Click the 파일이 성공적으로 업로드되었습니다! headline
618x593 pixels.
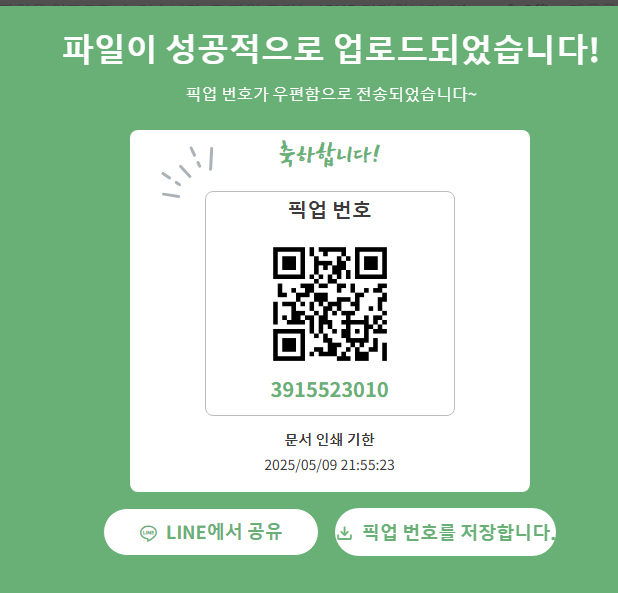click(331, 49)
